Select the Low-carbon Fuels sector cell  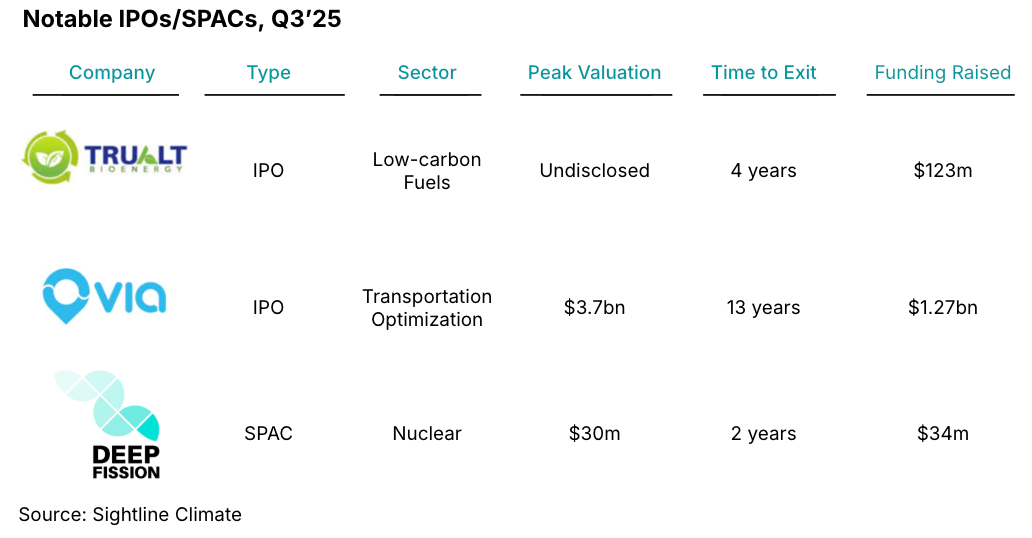pos(427,171)
